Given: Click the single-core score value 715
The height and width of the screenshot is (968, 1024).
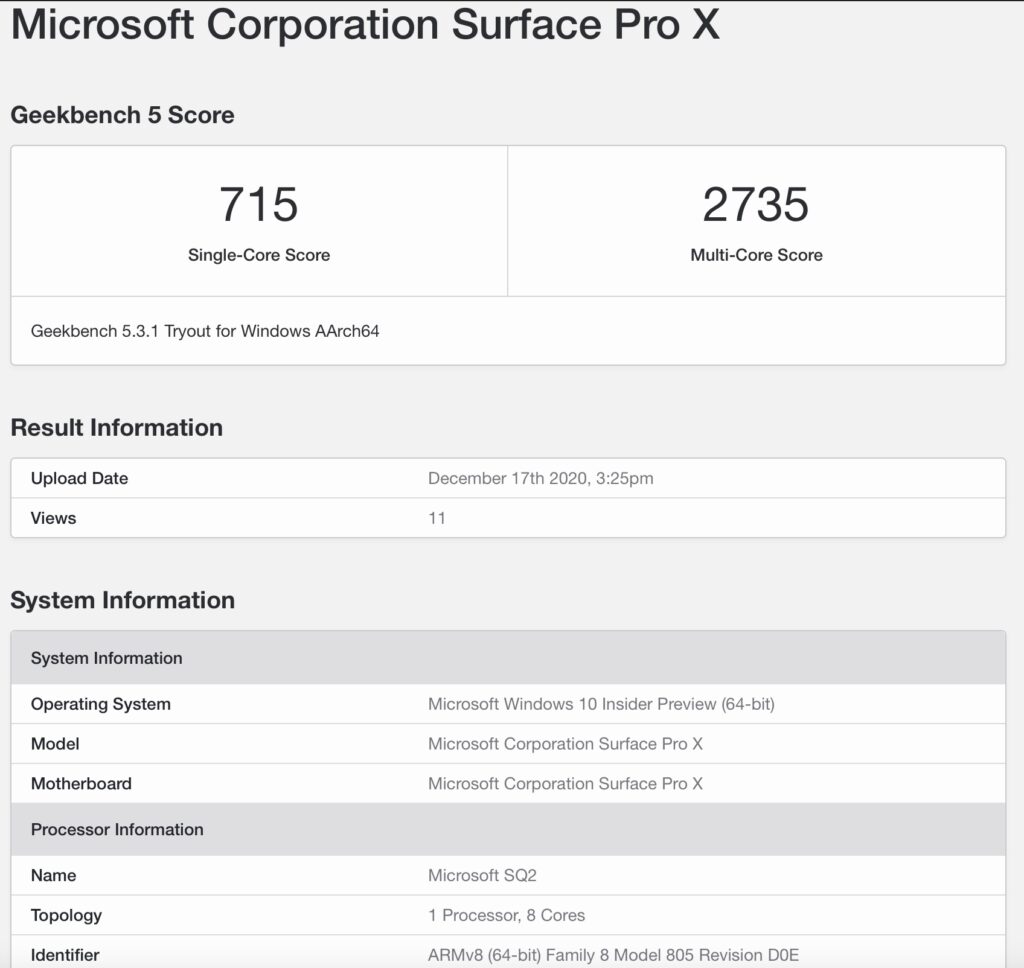Looking at the screenshot, I should coord(259,204).
